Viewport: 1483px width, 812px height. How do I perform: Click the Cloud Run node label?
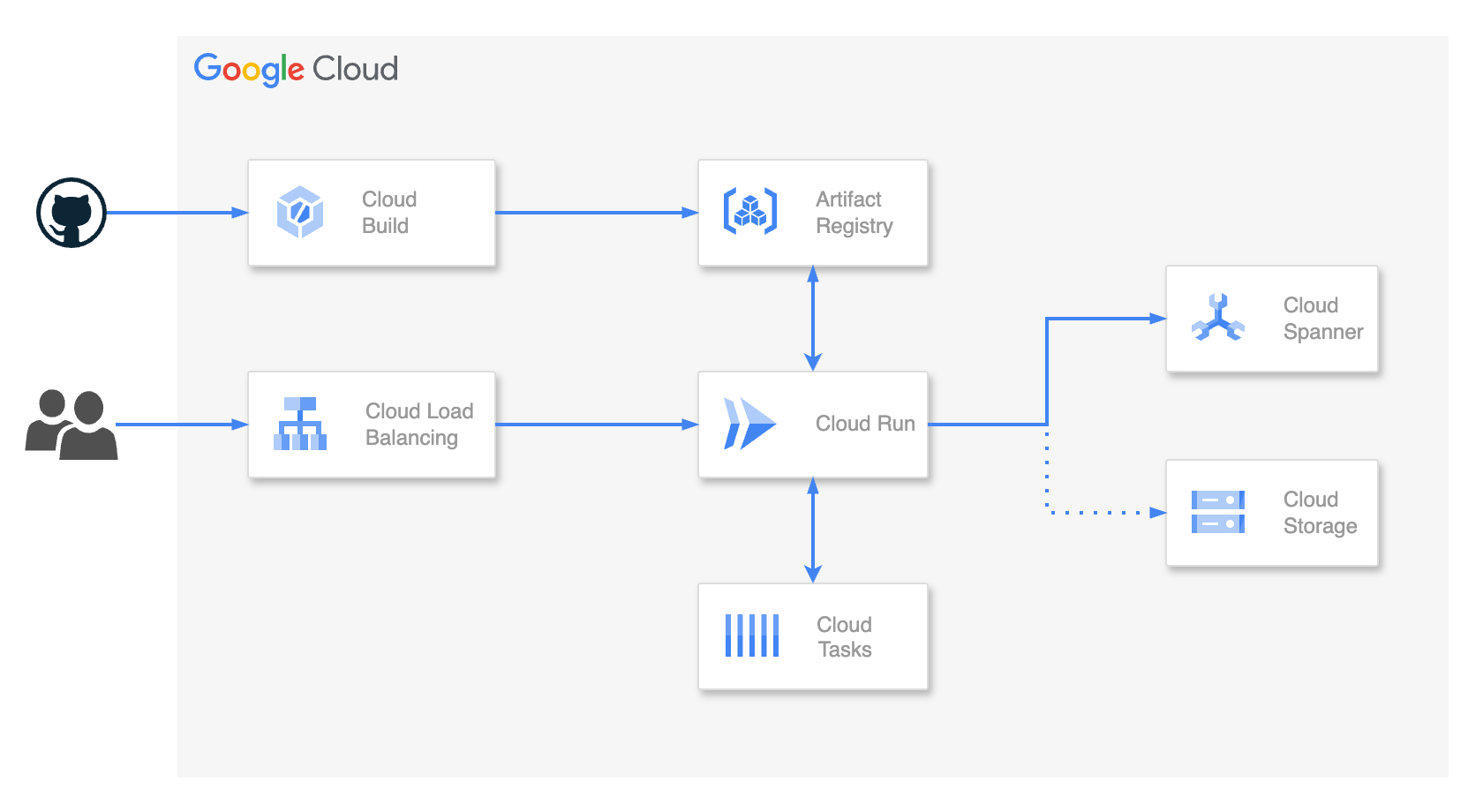pyautogui.click(x=864, y=425)
